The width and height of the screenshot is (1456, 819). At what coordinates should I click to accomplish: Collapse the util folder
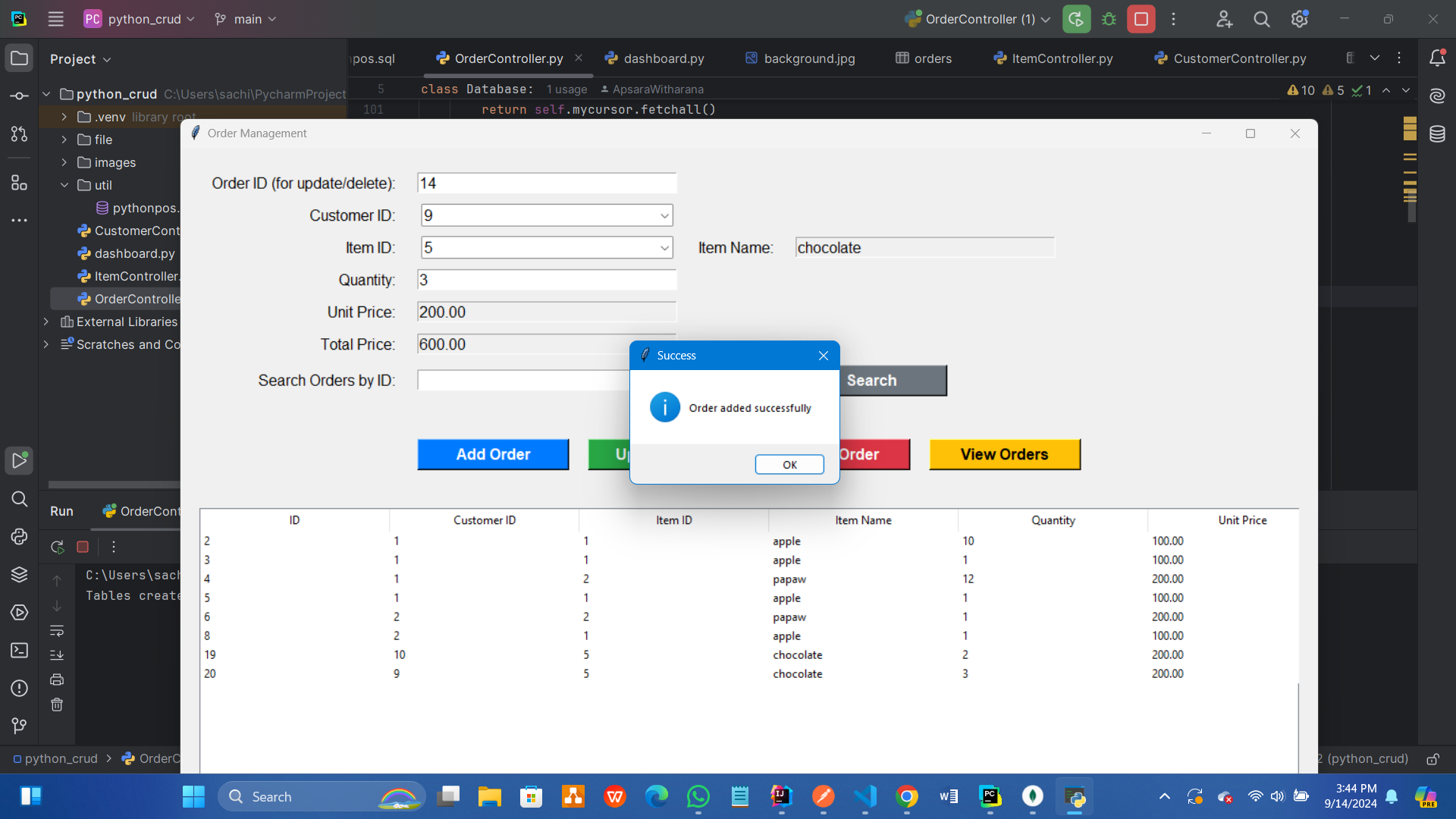point(64,185)
